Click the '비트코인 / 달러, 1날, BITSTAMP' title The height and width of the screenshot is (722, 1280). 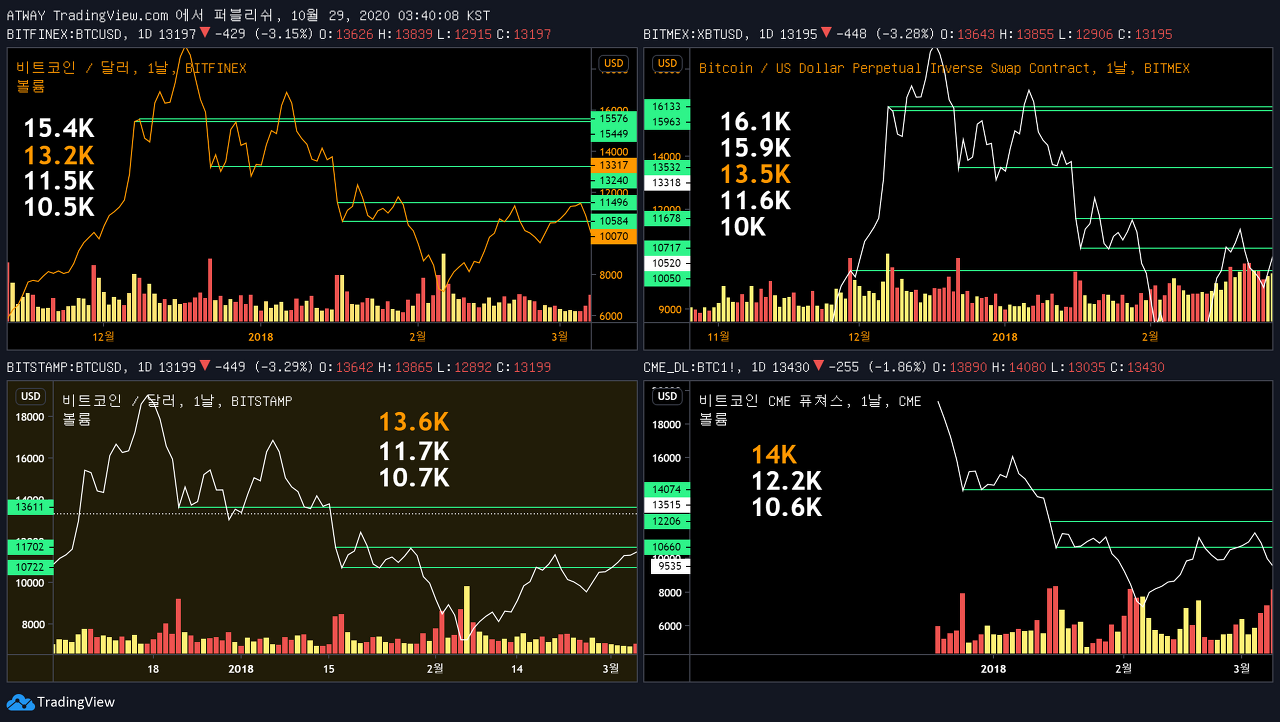(177, 401)
